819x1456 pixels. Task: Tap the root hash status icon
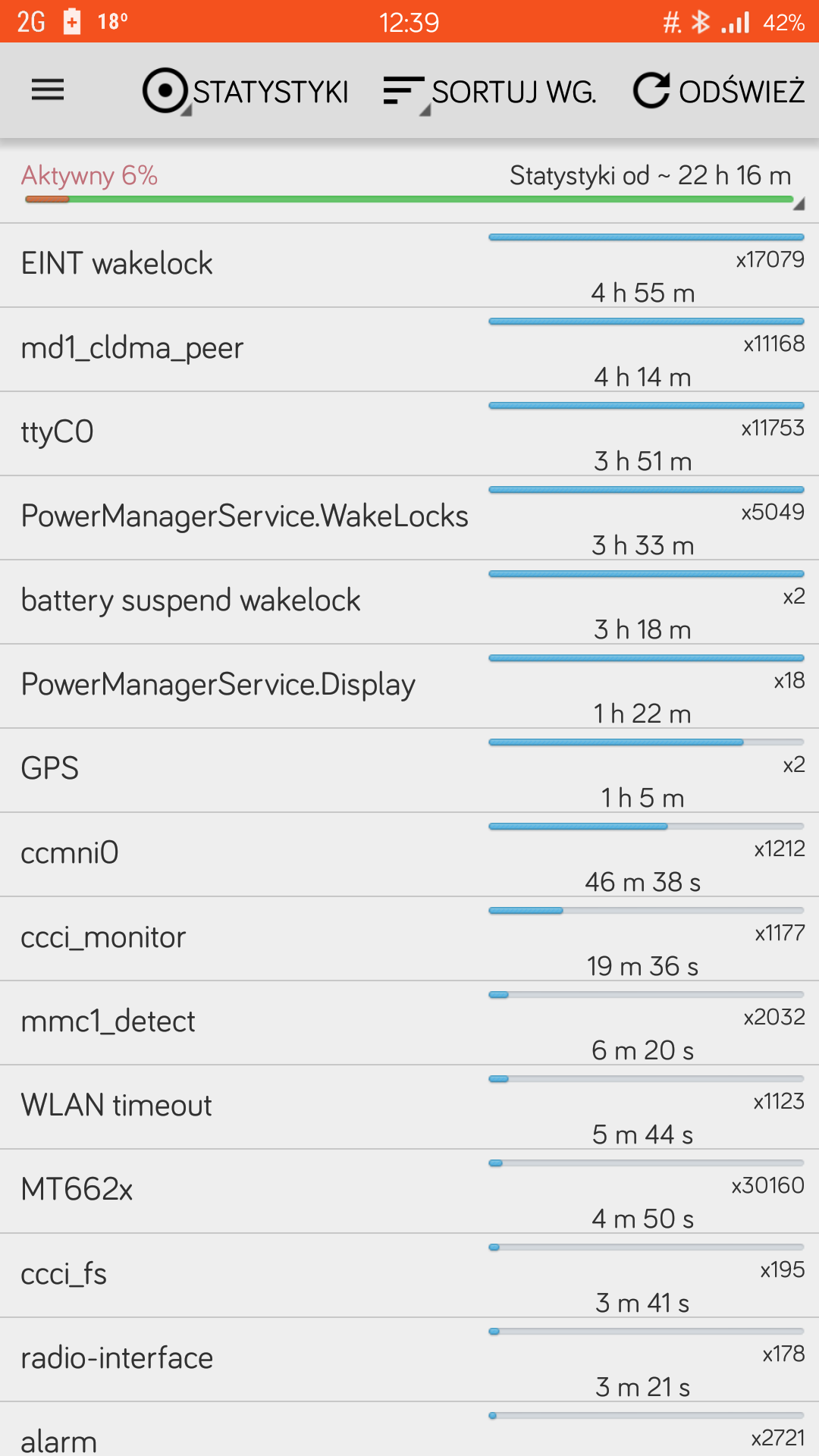672,23
